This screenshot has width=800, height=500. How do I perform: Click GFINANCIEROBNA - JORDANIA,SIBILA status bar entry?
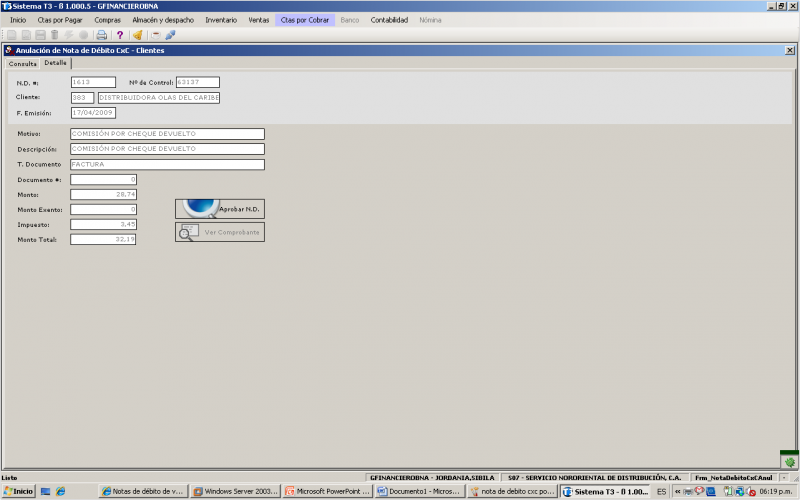point(432,478)
